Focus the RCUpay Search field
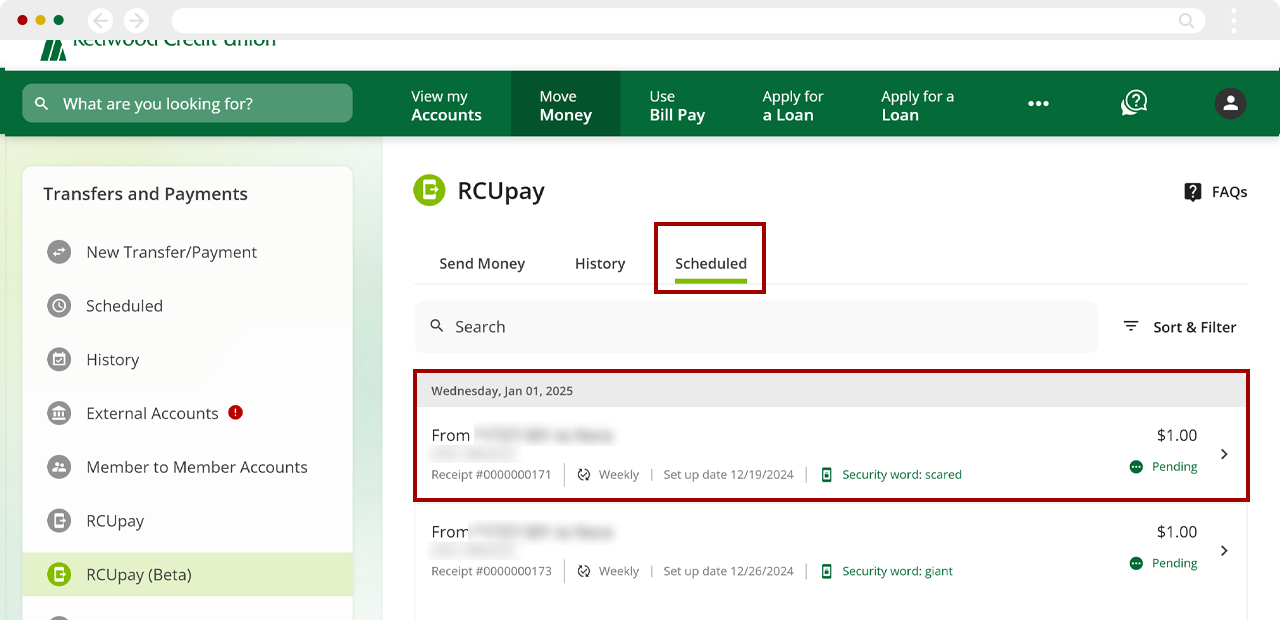This screenshot has width=1280, height=620. tap(756, 327)
